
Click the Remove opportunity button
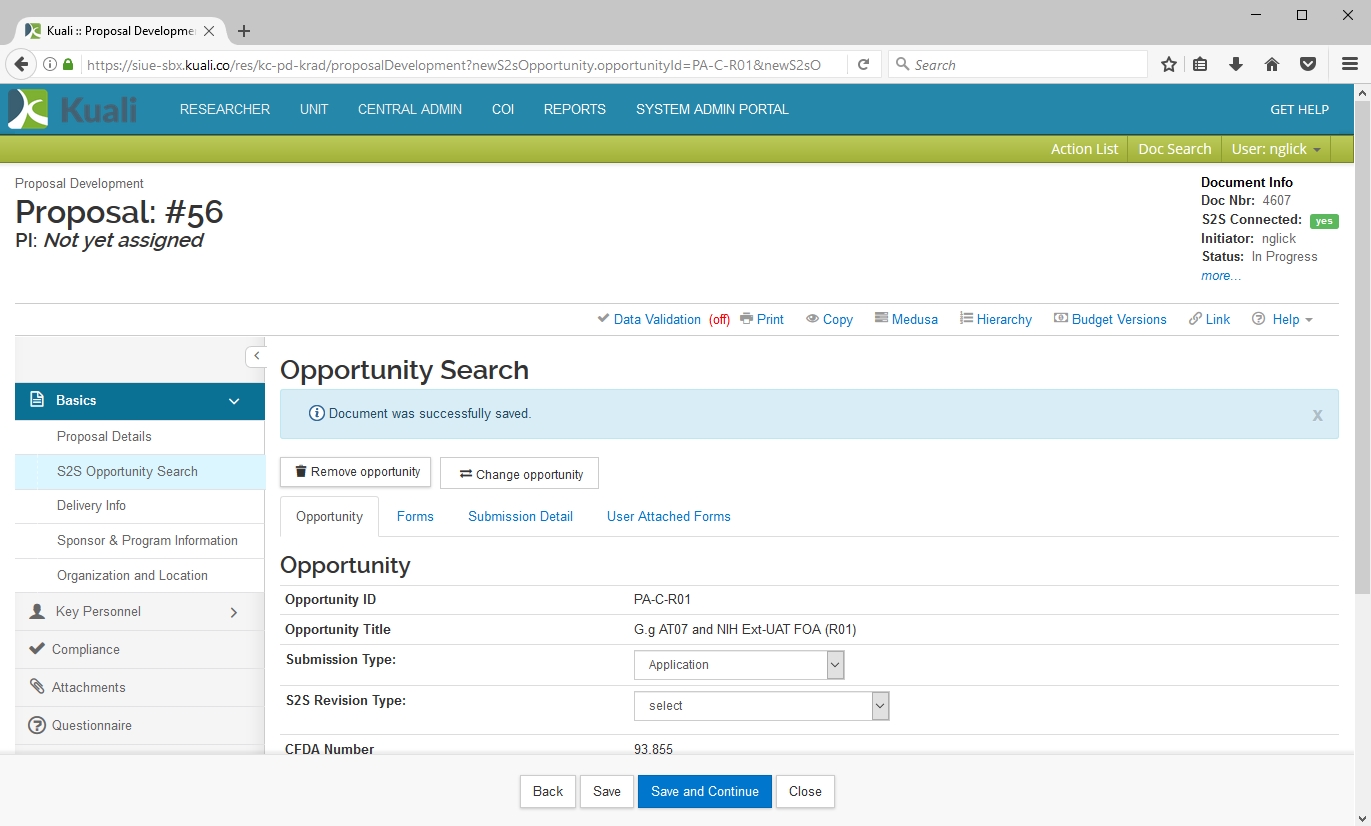[x=356, y=472]
